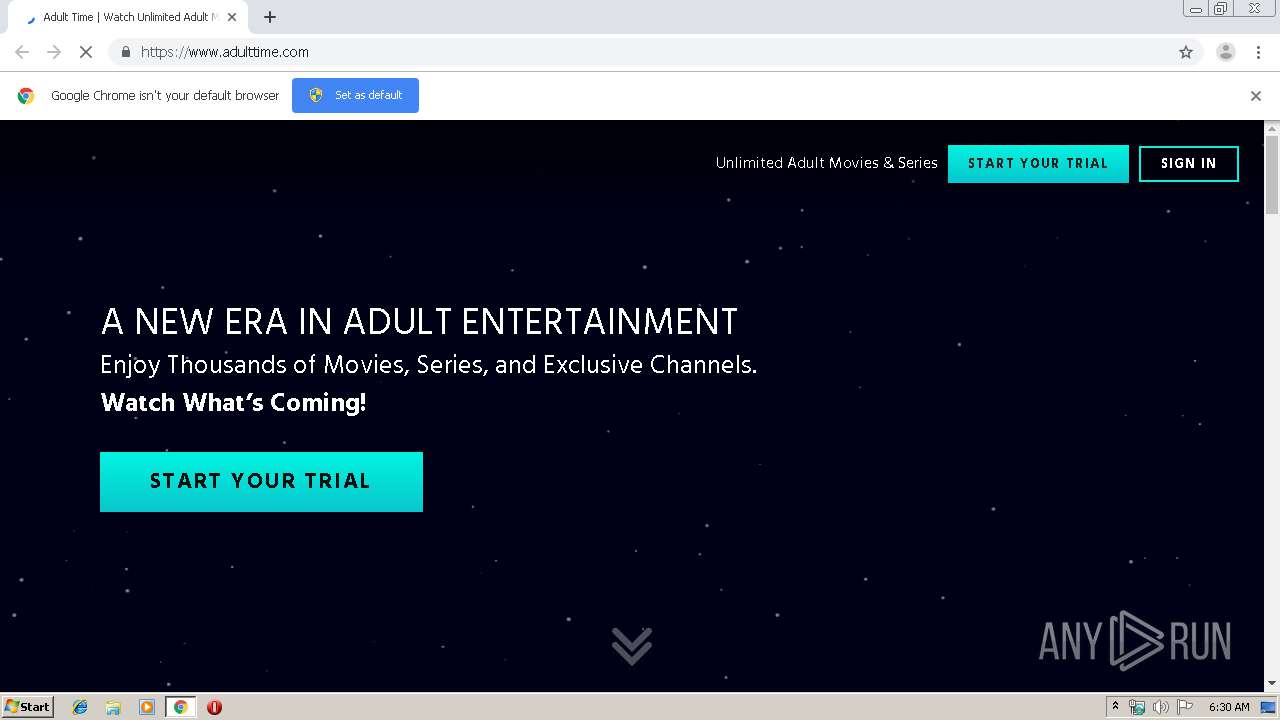Image resolution: width=1280 pixels, height=720 pixels.
Task: Click large START YOUR TRIAL hero button
Action: [261, 482]
